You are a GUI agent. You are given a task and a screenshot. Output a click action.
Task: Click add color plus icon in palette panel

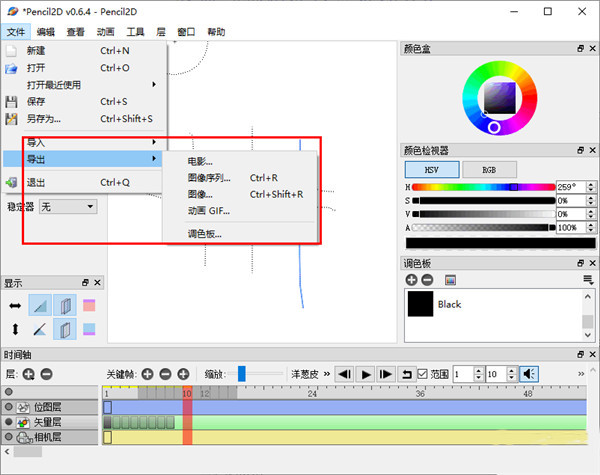tap(412, 280)
